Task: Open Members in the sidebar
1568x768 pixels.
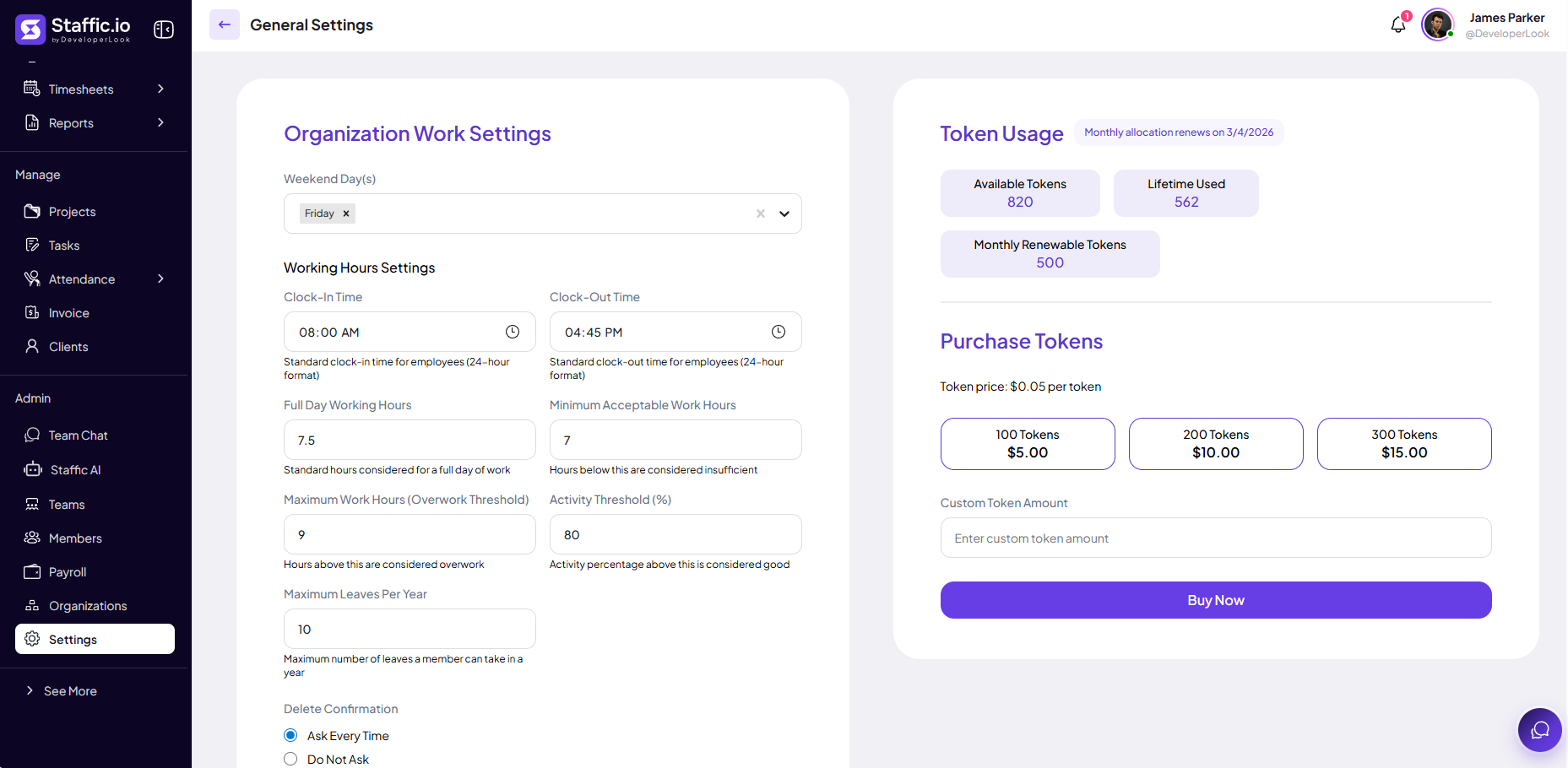Action: [95, 538]
